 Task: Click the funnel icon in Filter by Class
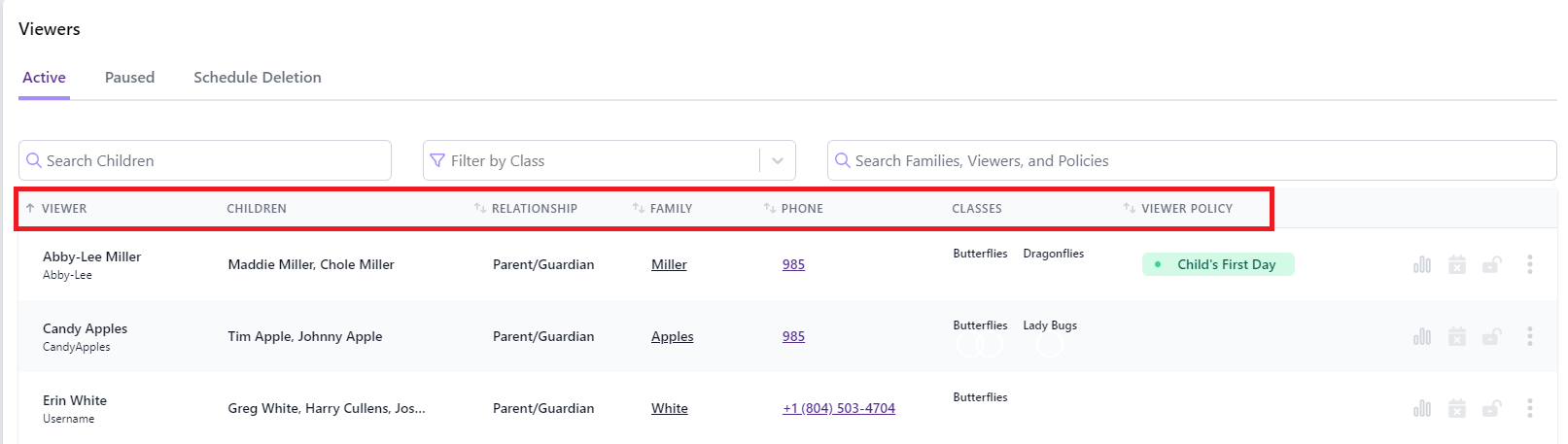[x=438, y=160]
